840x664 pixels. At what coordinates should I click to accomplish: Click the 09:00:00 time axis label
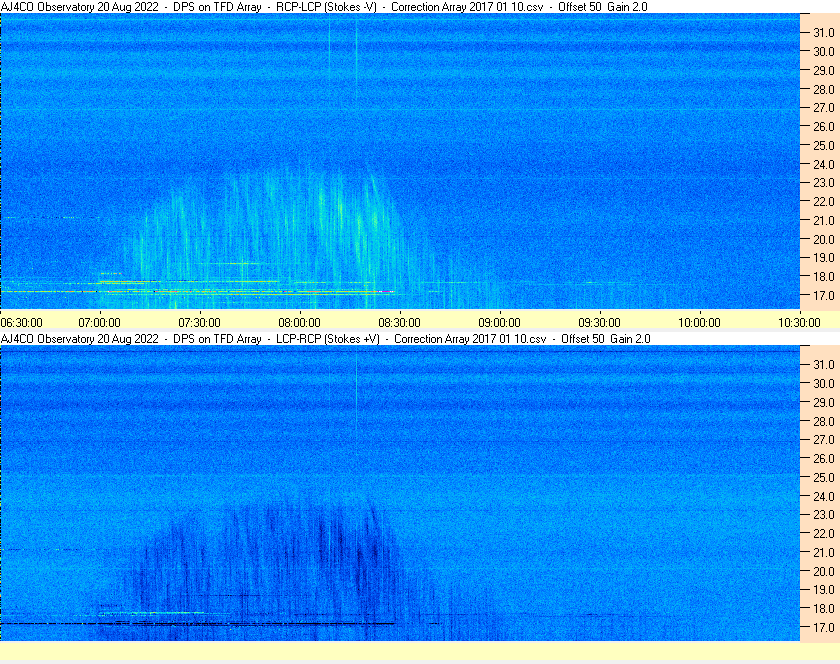[x=499, y=323]
